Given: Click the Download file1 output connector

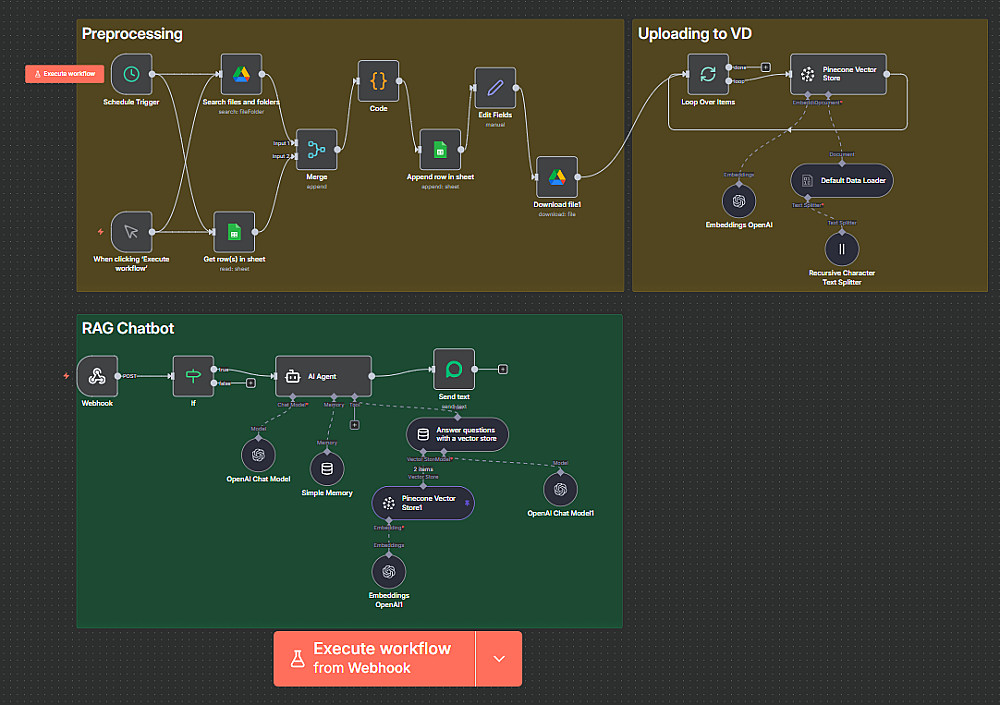Looking at the screenshot, I should point(577,177).
